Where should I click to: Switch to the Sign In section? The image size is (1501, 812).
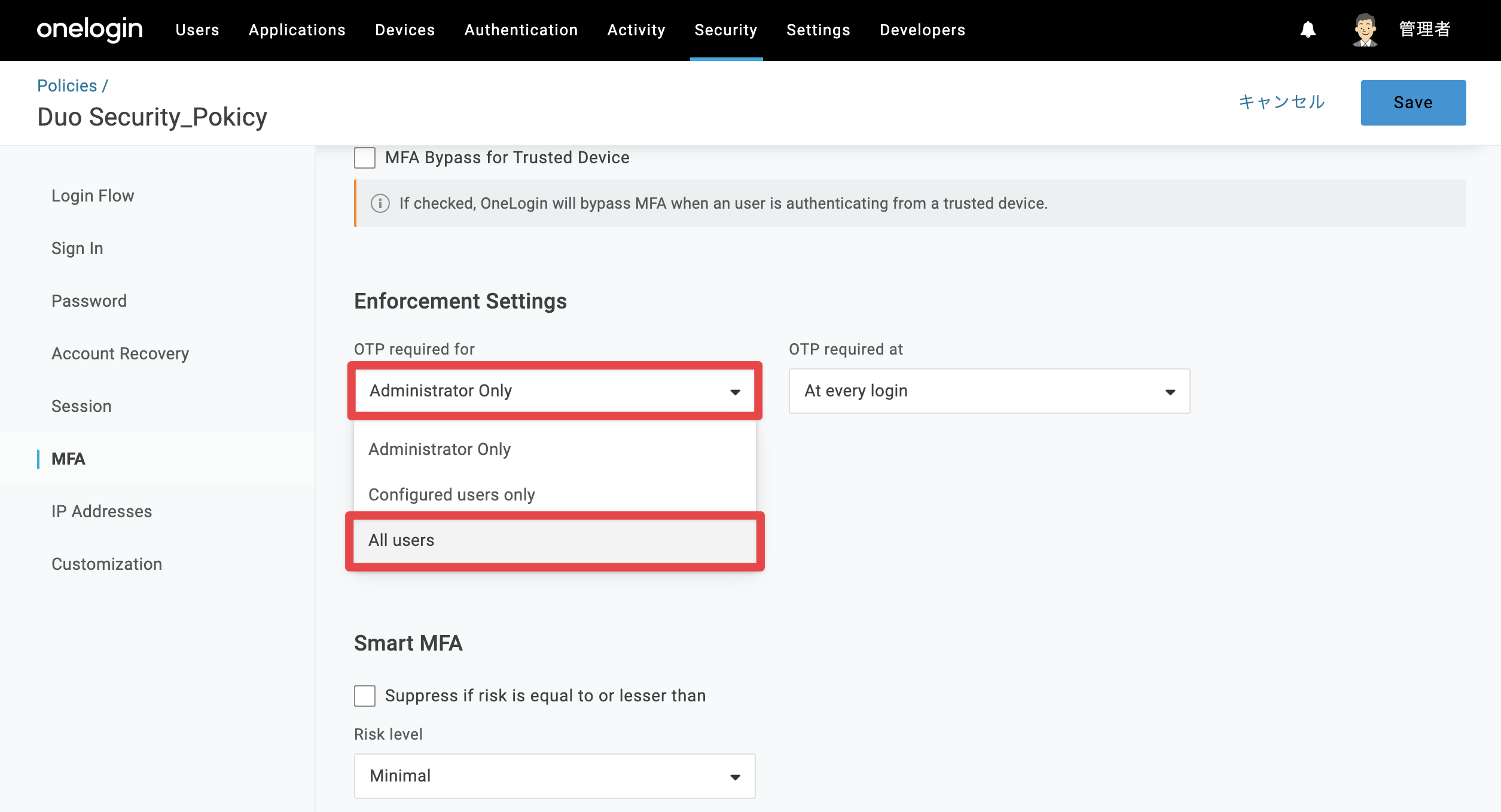77,248
